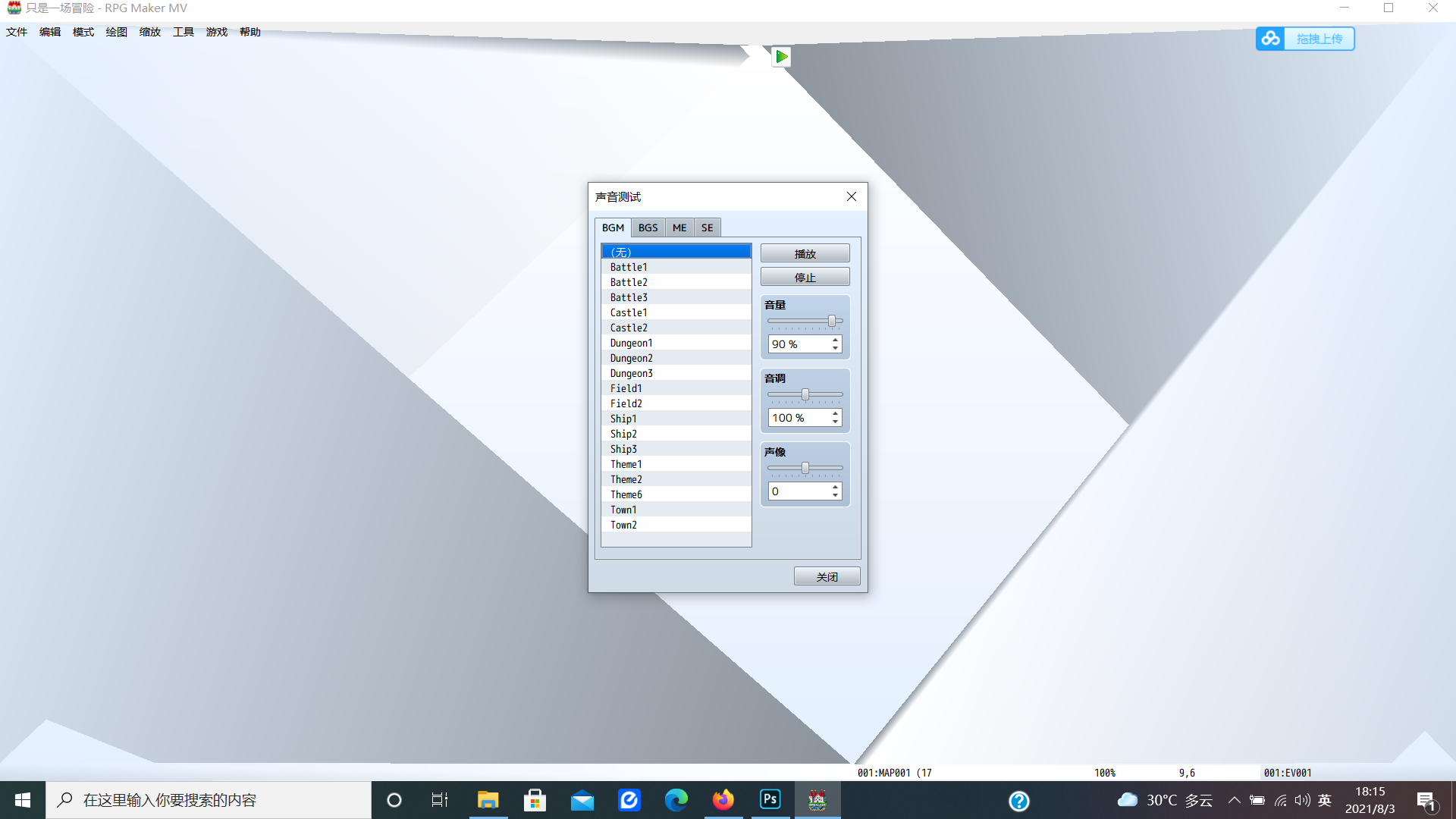Close the 声音测试 dialog with X
This screenshot has height=819, width=1456.
pos(852,196)
